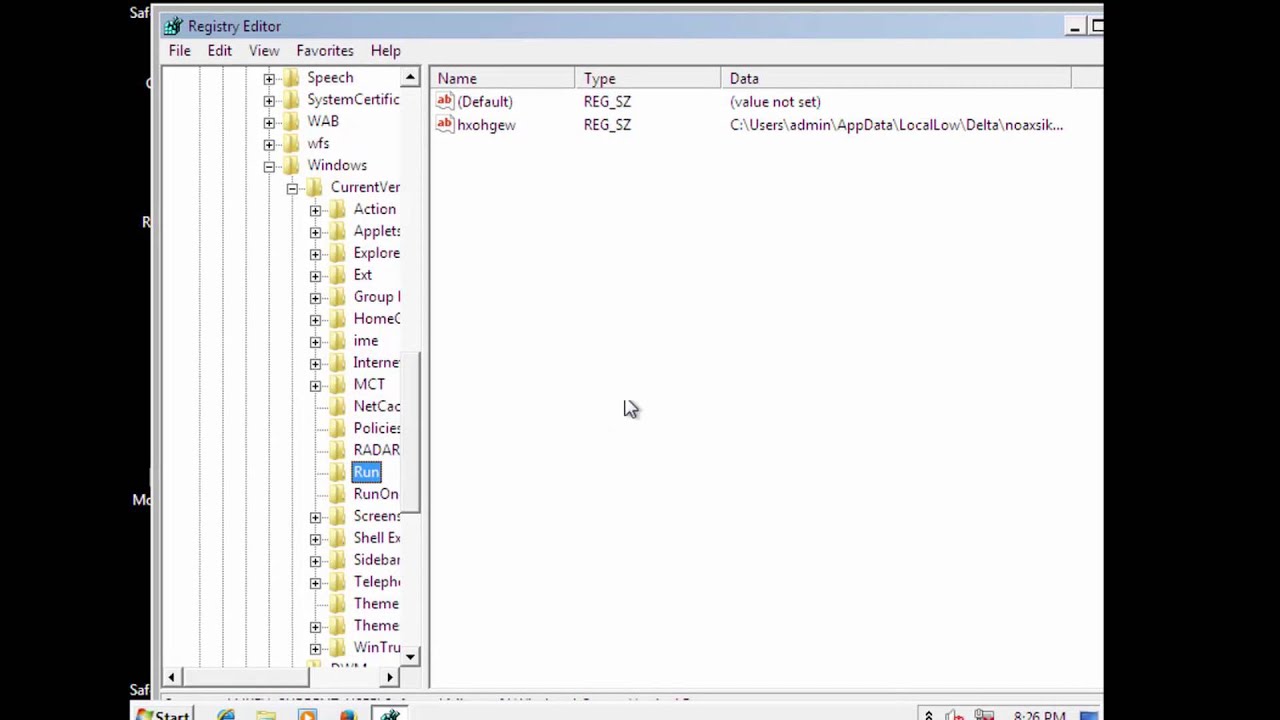Click the NetCac folder icon
The image size is (1280, 720).
coord(337,406)
